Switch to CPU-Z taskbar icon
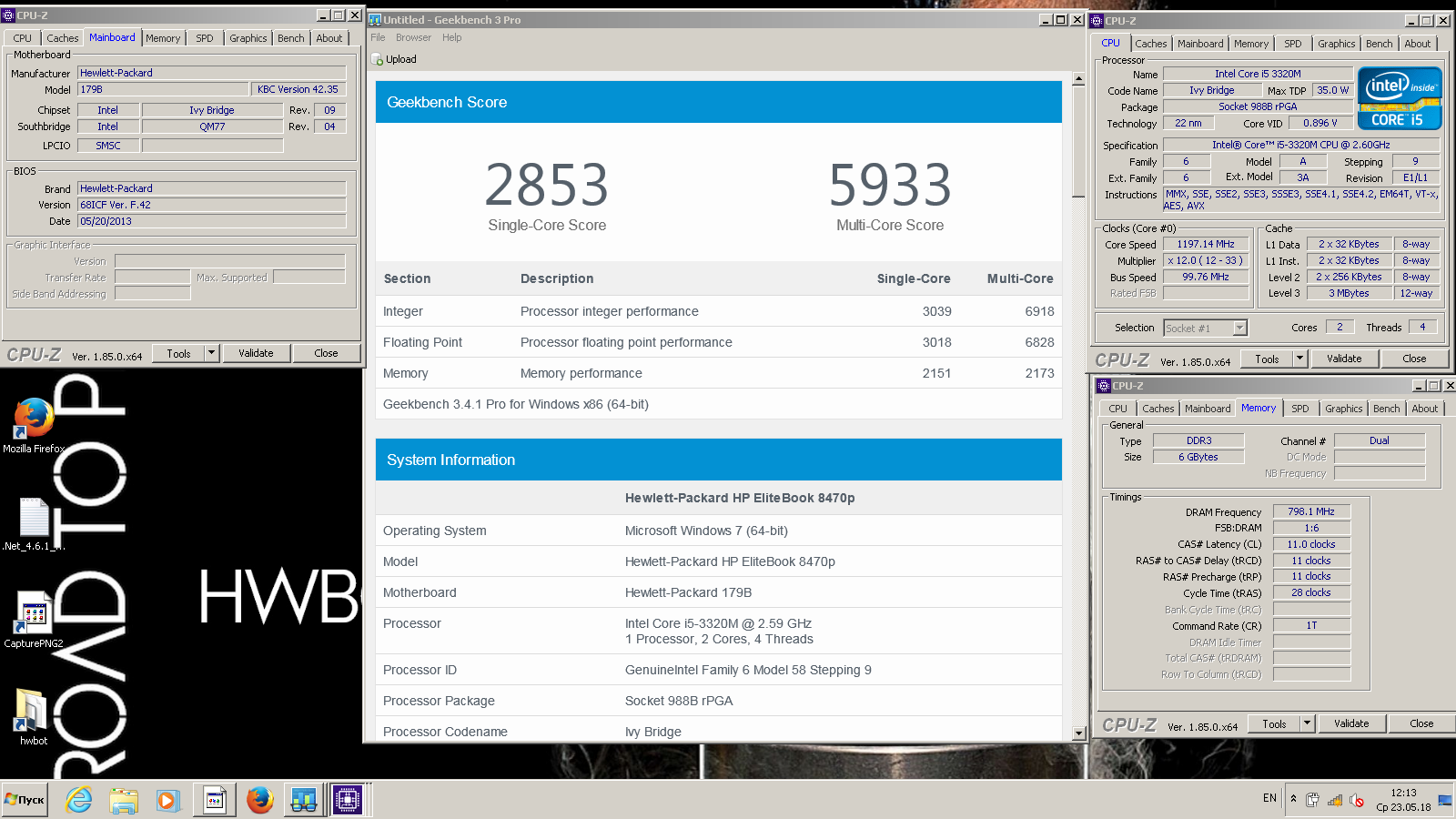 pos(348,800)
